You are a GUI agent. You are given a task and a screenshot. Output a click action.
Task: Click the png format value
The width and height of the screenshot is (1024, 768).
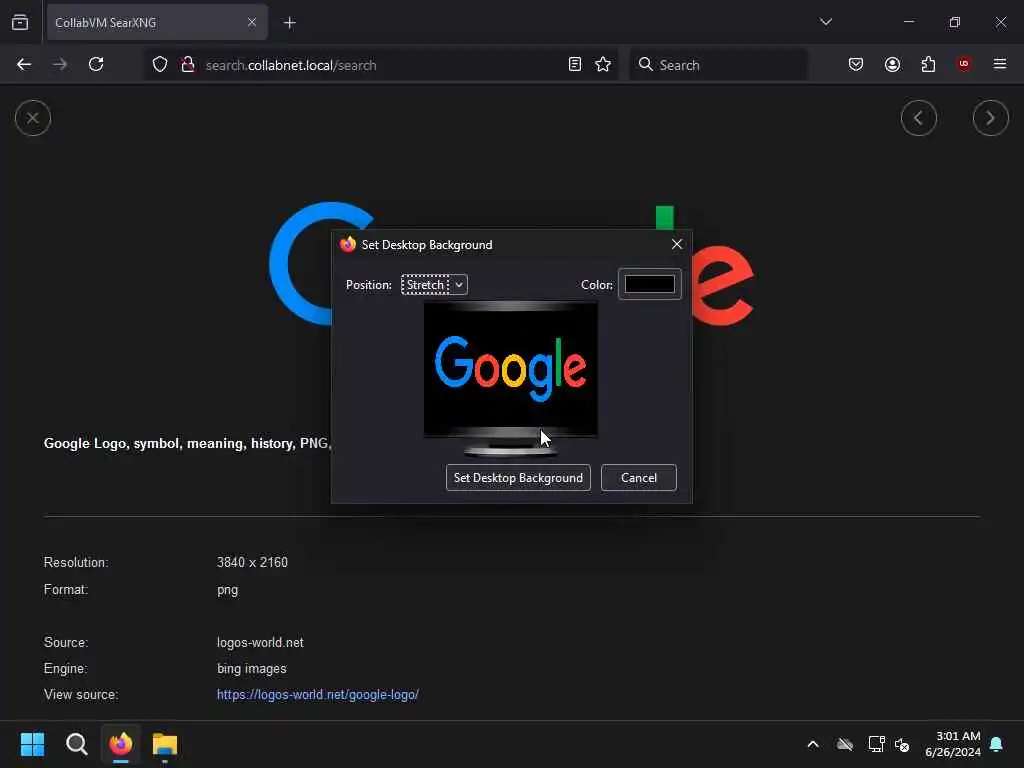[227, 590]
